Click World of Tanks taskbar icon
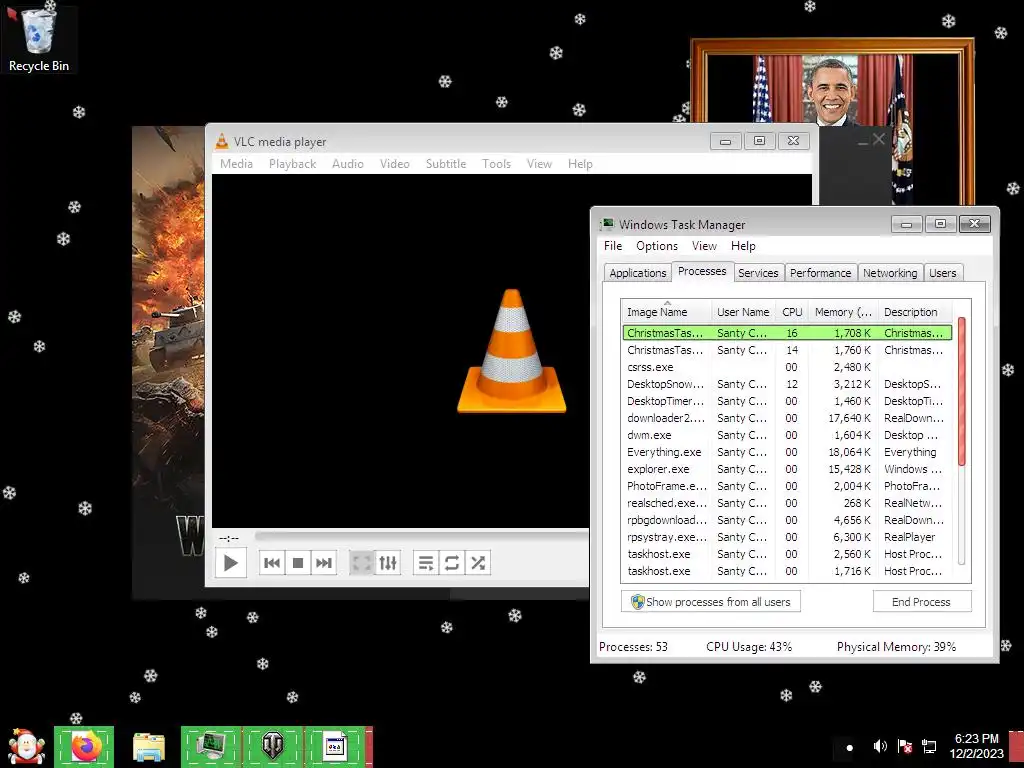 pyautogui.click(x=272, y=746)
